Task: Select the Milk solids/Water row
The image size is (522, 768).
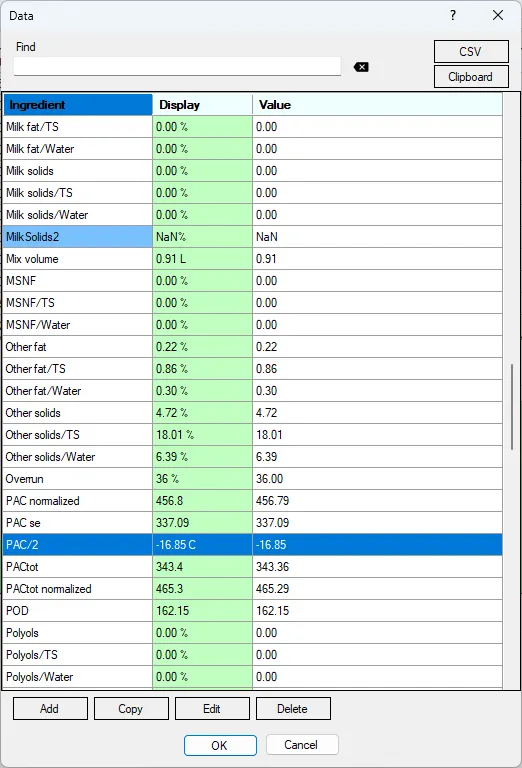Action: [x=253, y=215]
